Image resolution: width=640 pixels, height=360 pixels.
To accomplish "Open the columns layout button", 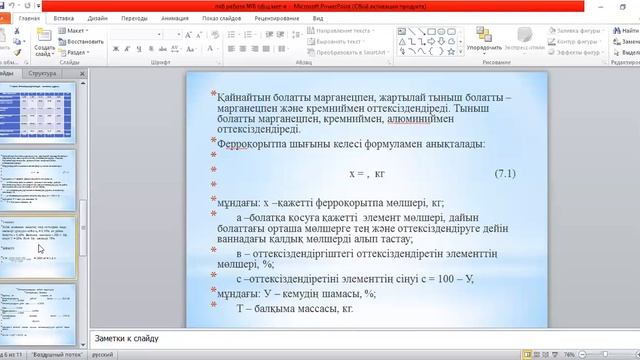I will click(282, 49).
